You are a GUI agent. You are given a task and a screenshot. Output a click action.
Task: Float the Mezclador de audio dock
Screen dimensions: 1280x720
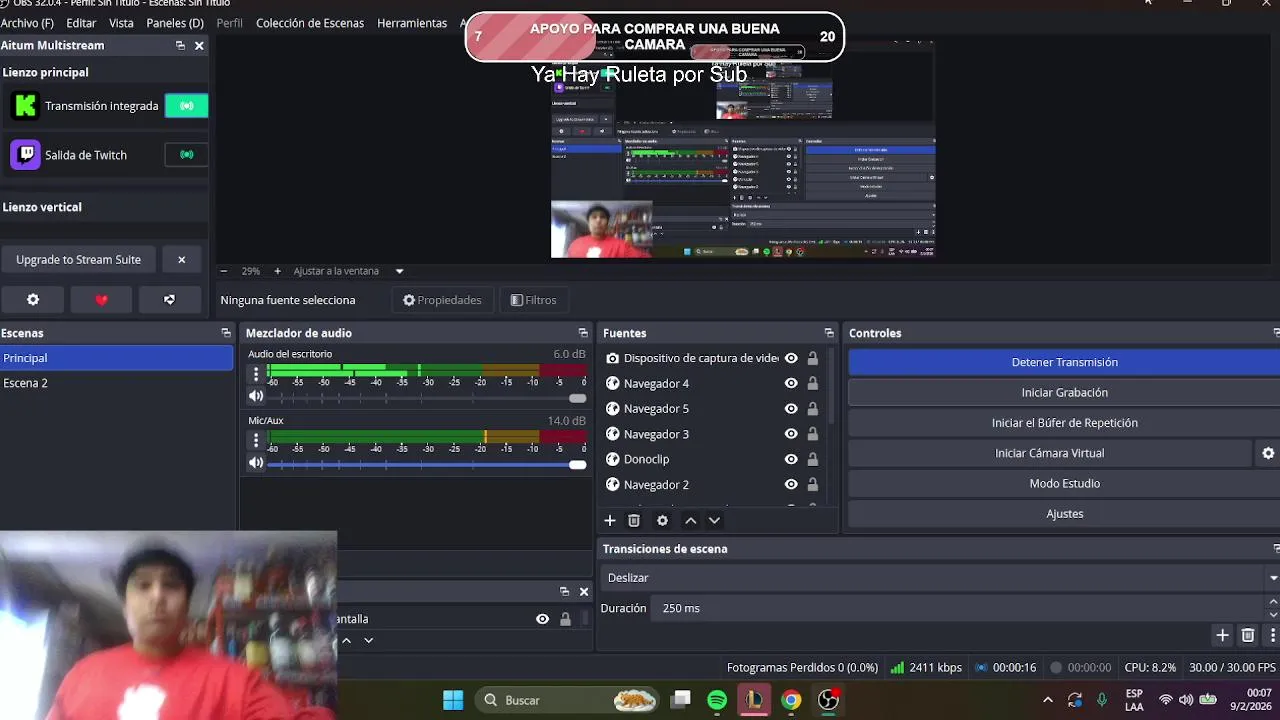(583, 333)
